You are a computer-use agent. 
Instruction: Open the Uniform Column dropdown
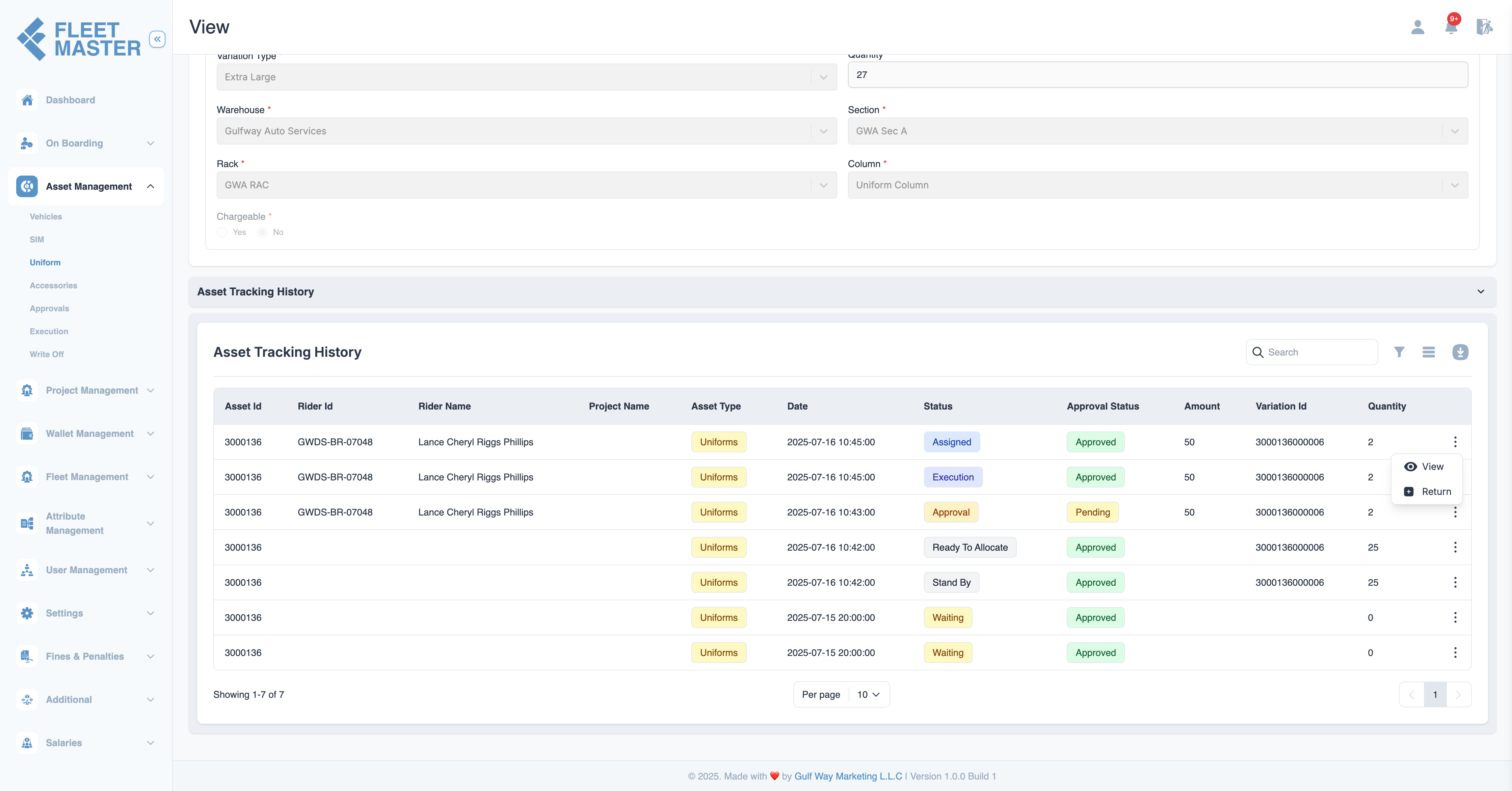pyautogui.click(x=1158, y=185)
